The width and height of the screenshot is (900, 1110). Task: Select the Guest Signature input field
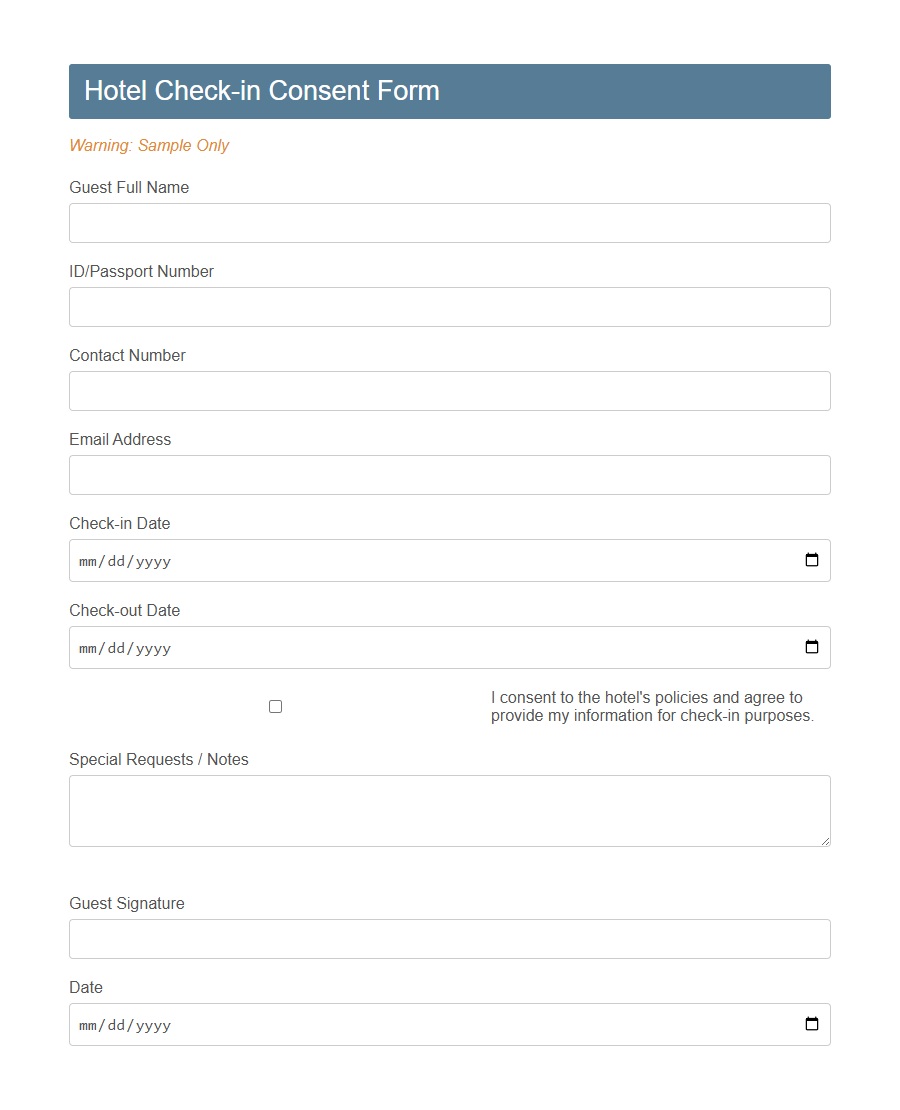coord(449,938)
